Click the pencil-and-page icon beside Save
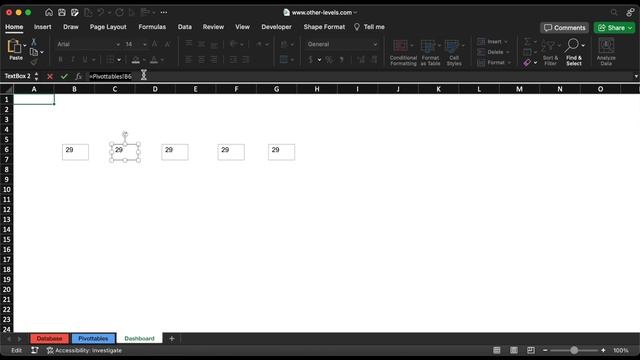The height and width of the screenshot is (360, 640). tap(75, 12)
